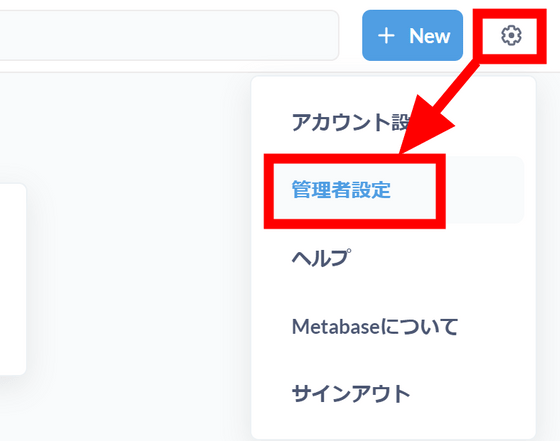This screenshot has height=441, width=560.
Task: Click the white card on the left
Action: point(12,279)
